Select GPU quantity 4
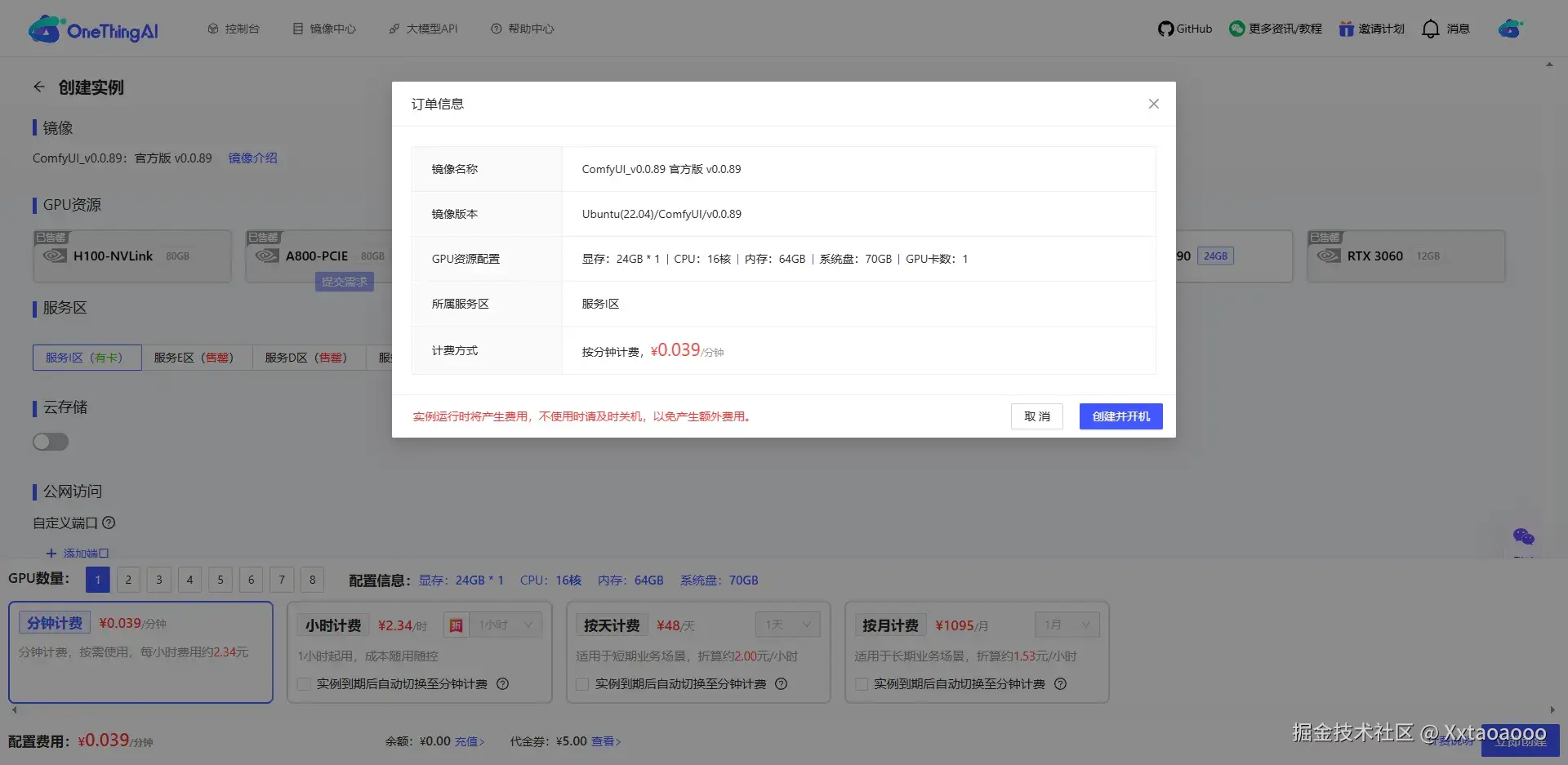Viewport: 1568px width, 765px height. click(x=189, y=580)
